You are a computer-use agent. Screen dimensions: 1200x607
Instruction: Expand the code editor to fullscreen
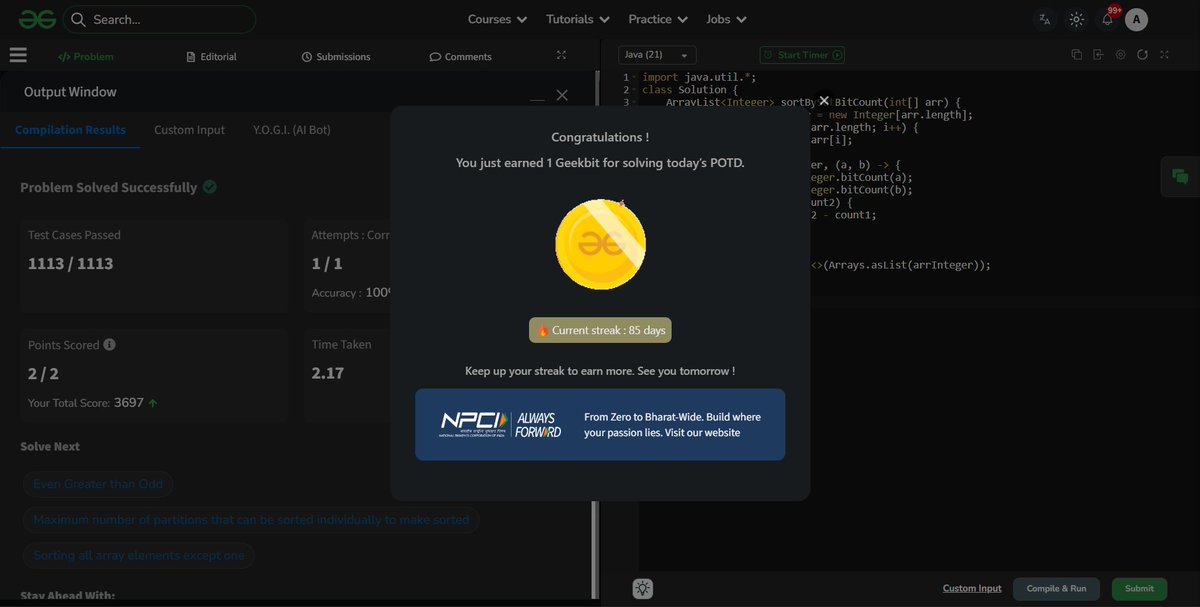coord(1164,55)
